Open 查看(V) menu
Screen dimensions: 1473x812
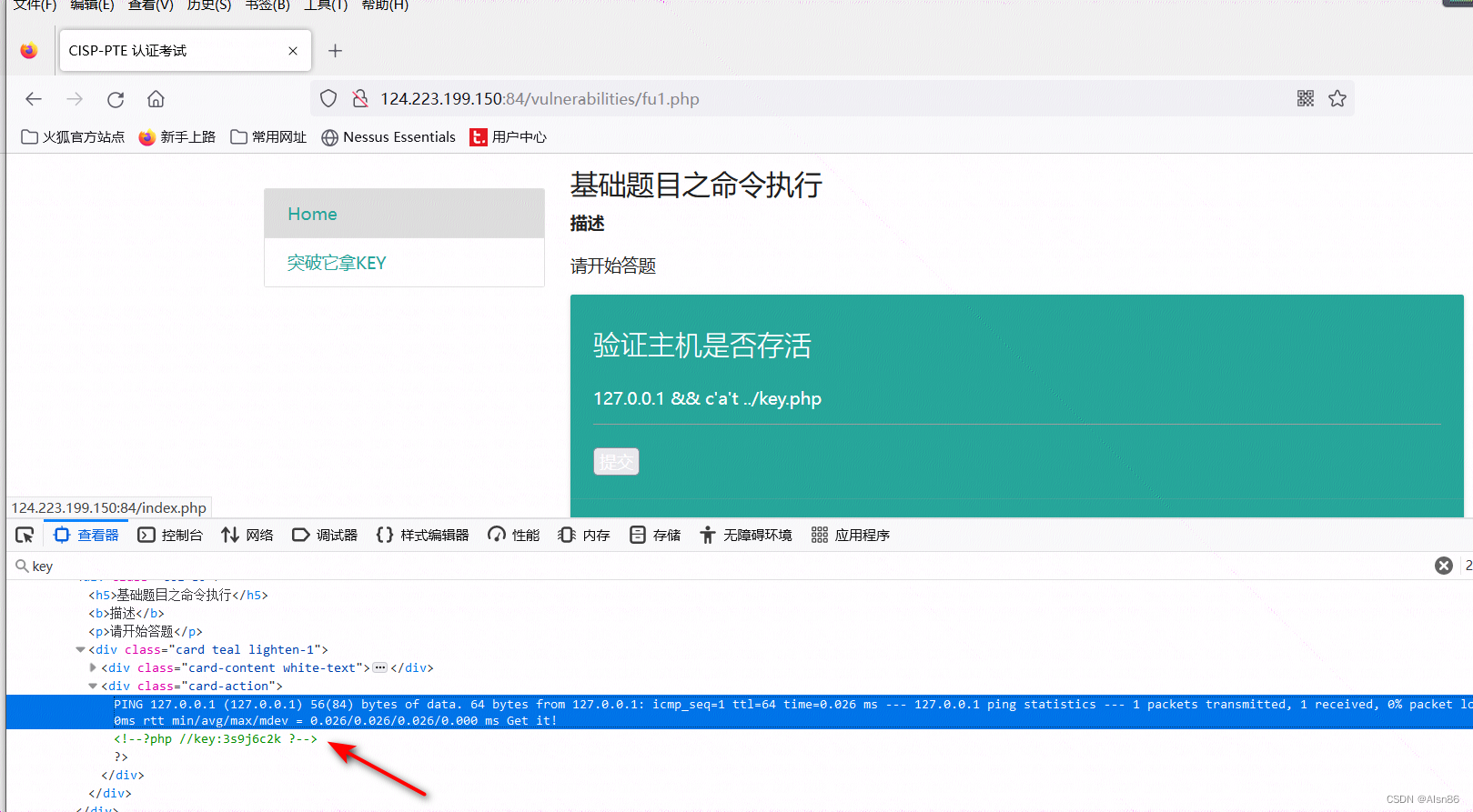[x=150, y=5]
